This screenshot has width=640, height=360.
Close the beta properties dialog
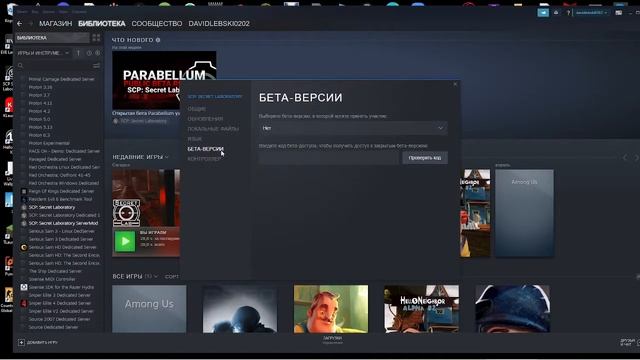455,84
